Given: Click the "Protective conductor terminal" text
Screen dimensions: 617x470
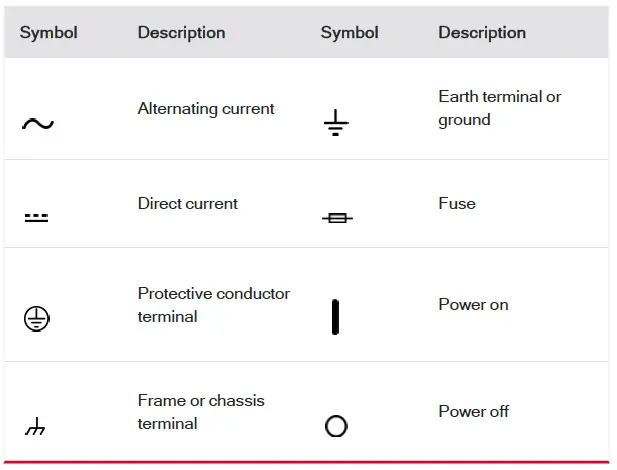Looking at the screenshot, I should [214, 305].
